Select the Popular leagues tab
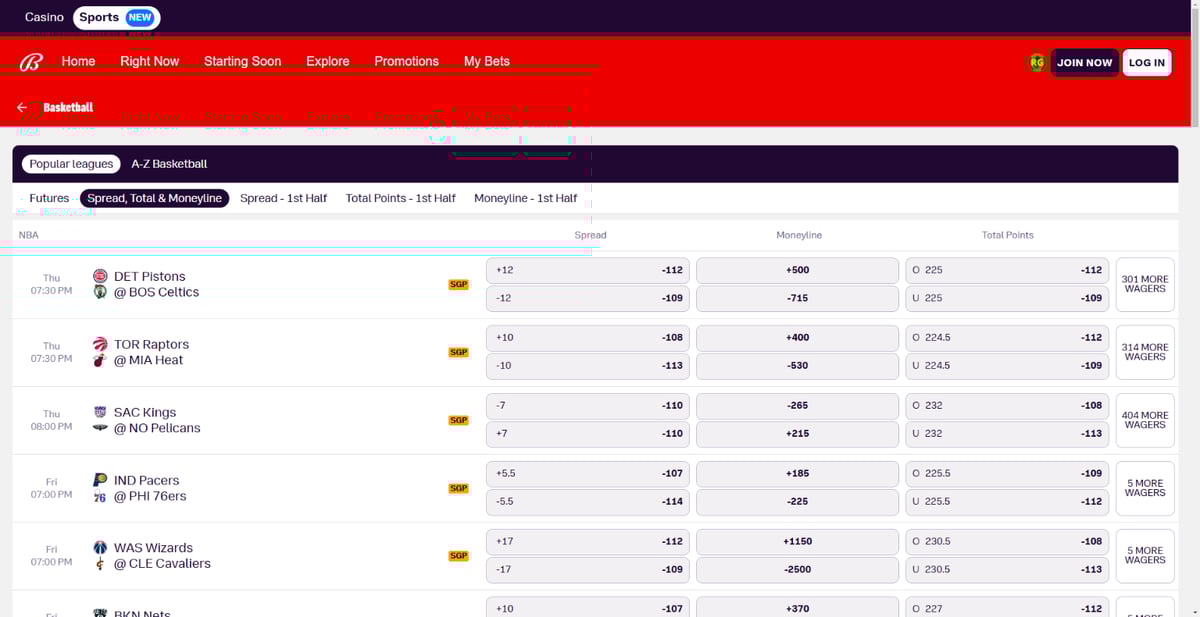The image size is (1200, 617). pos(71,164)
